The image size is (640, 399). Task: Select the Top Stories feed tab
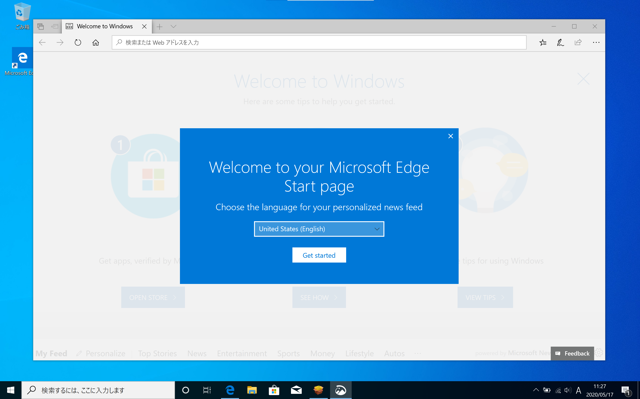[x=157, y=353]
